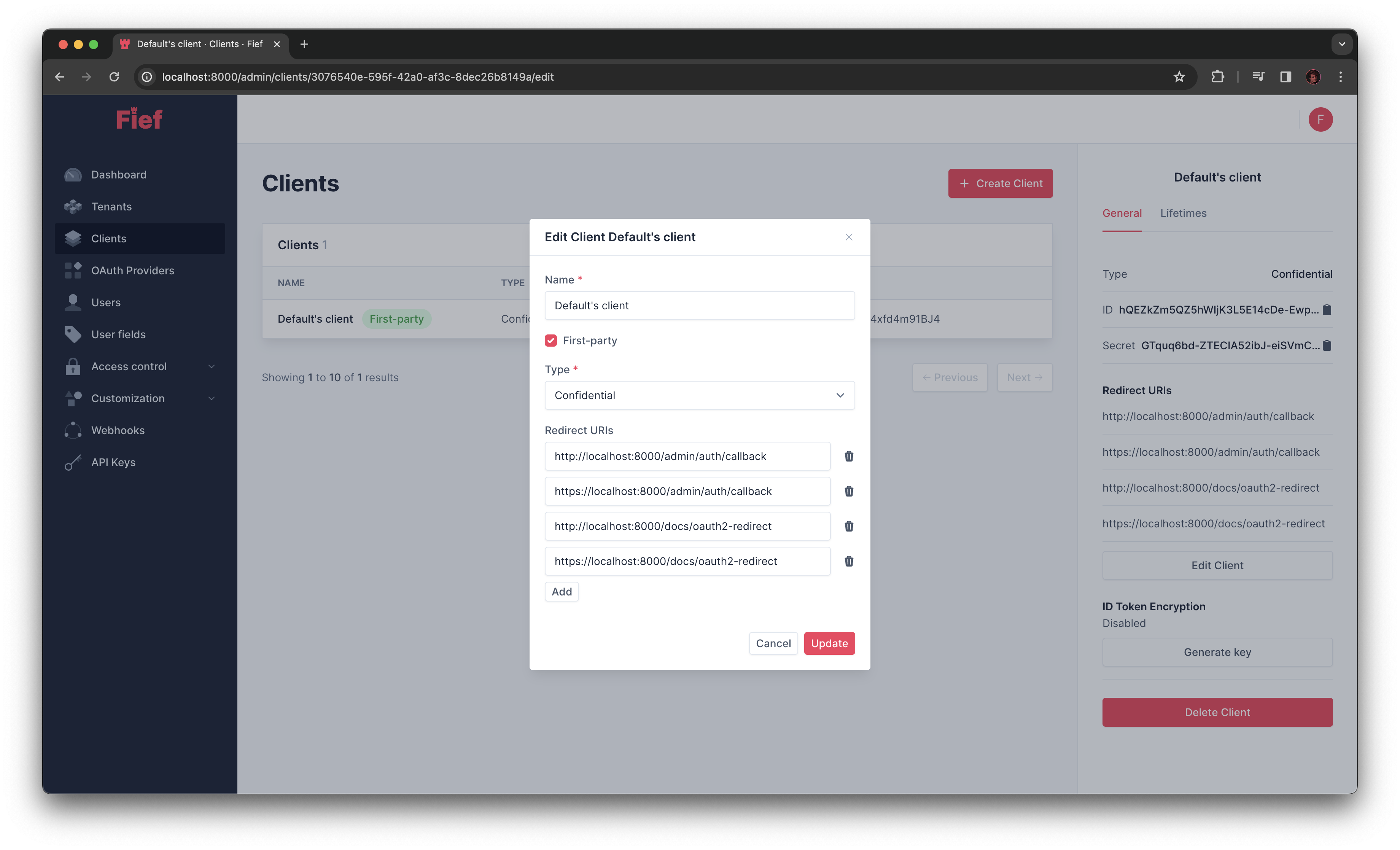Open the OAuth Providers section
The image size is (1400, 850).
tap(132, 271)
